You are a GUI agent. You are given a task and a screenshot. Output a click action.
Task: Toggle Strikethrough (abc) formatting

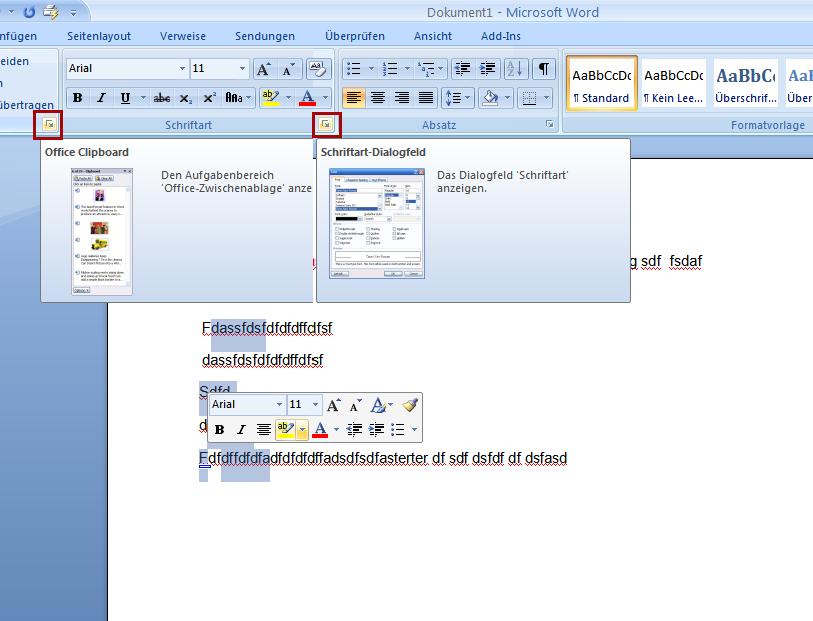tap(162, 97)
